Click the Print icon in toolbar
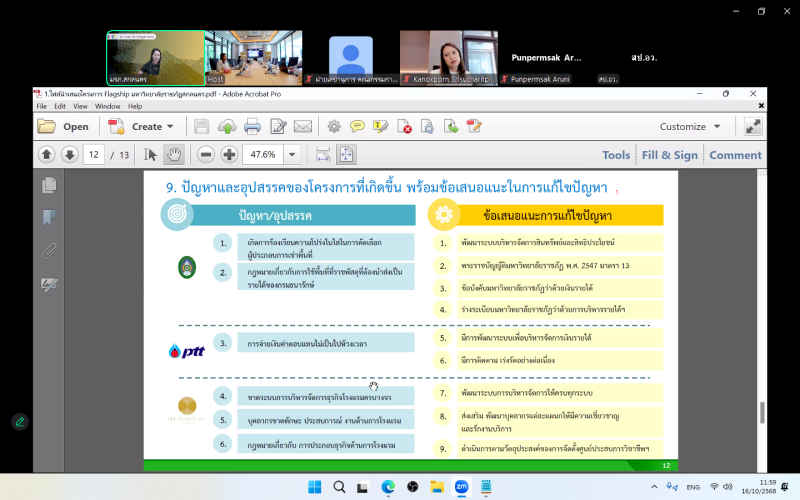This screenshot has width=800, height=500. click(252, 126)
